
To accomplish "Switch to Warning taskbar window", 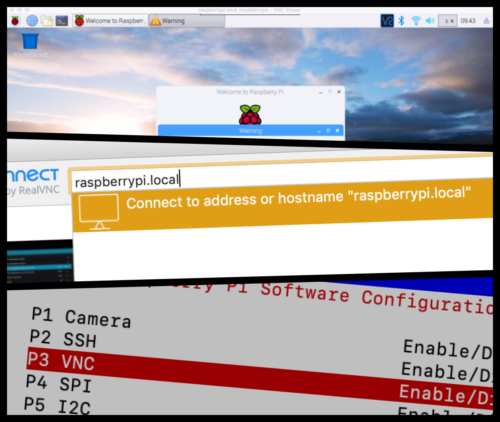I will pyautogui.click(x=187, y=21).
